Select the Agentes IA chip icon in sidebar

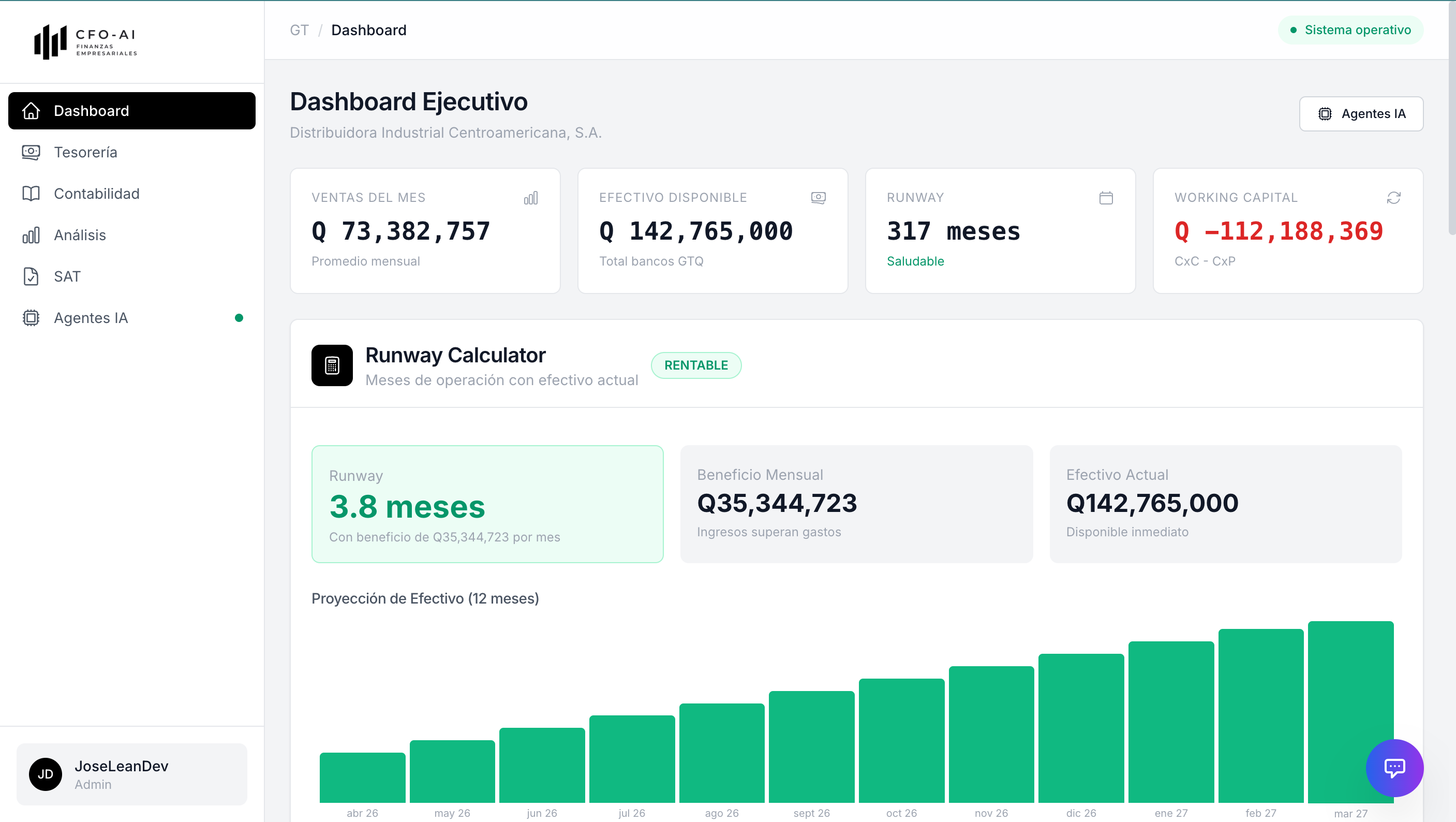click(31, 318)
